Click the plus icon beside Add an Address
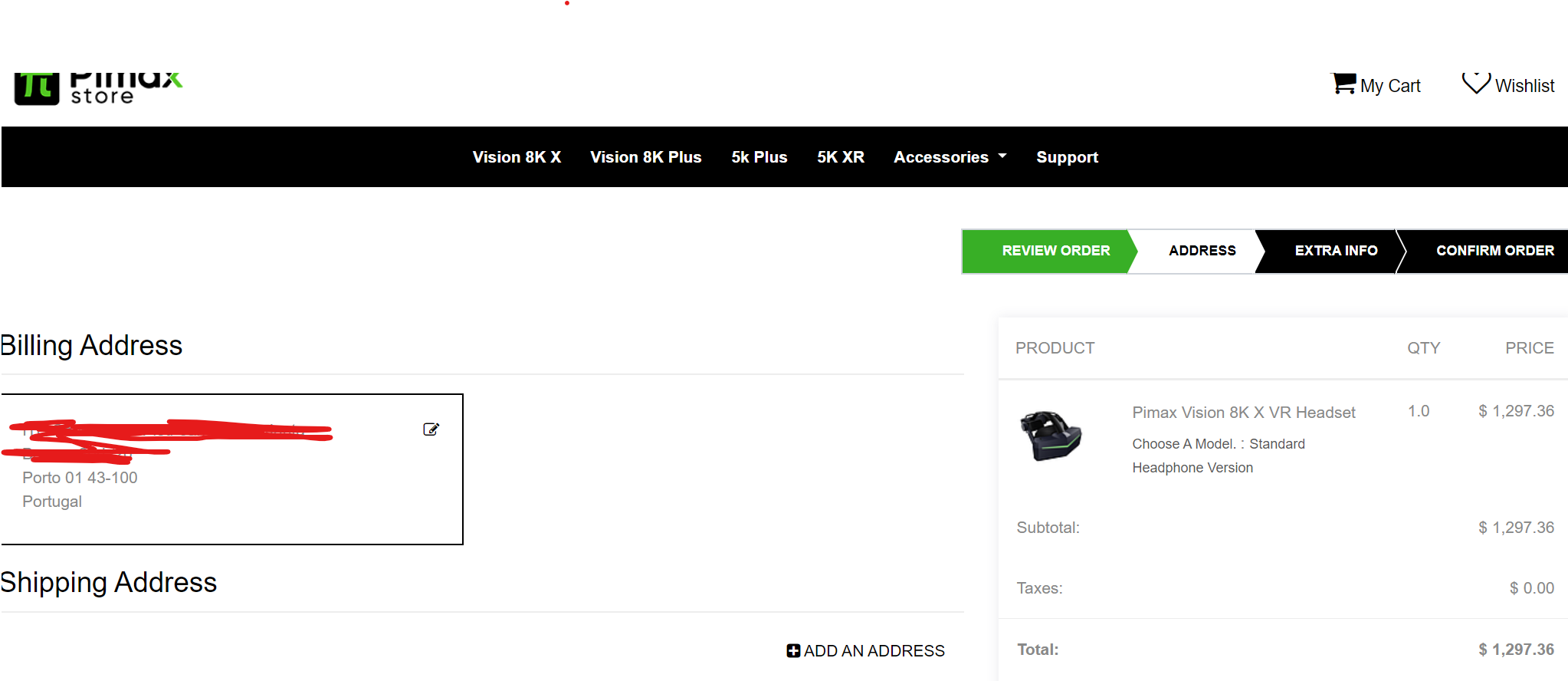The image size is (1568, 681). (793, 650)
